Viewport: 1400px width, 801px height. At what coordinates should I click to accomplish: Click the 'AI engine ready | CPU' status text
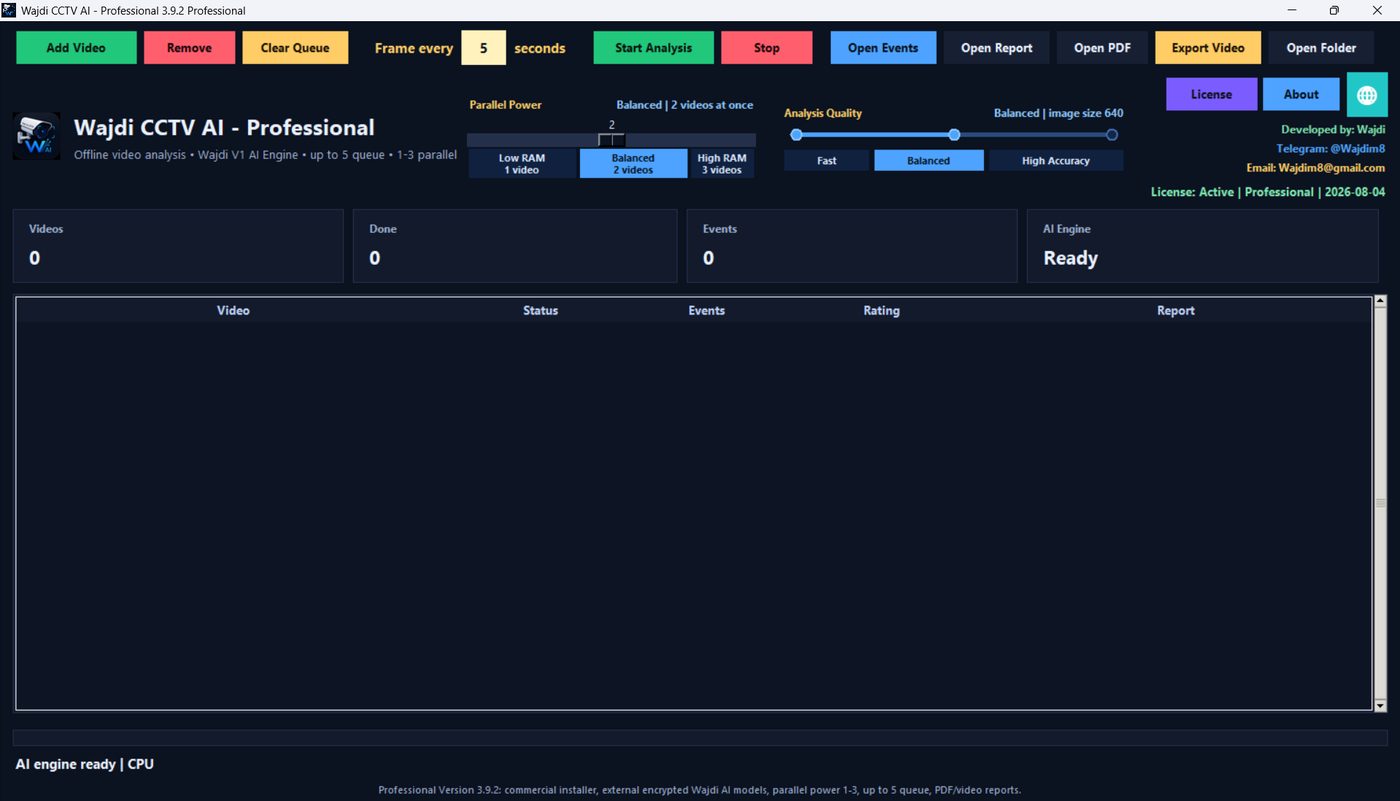(85, 764)
